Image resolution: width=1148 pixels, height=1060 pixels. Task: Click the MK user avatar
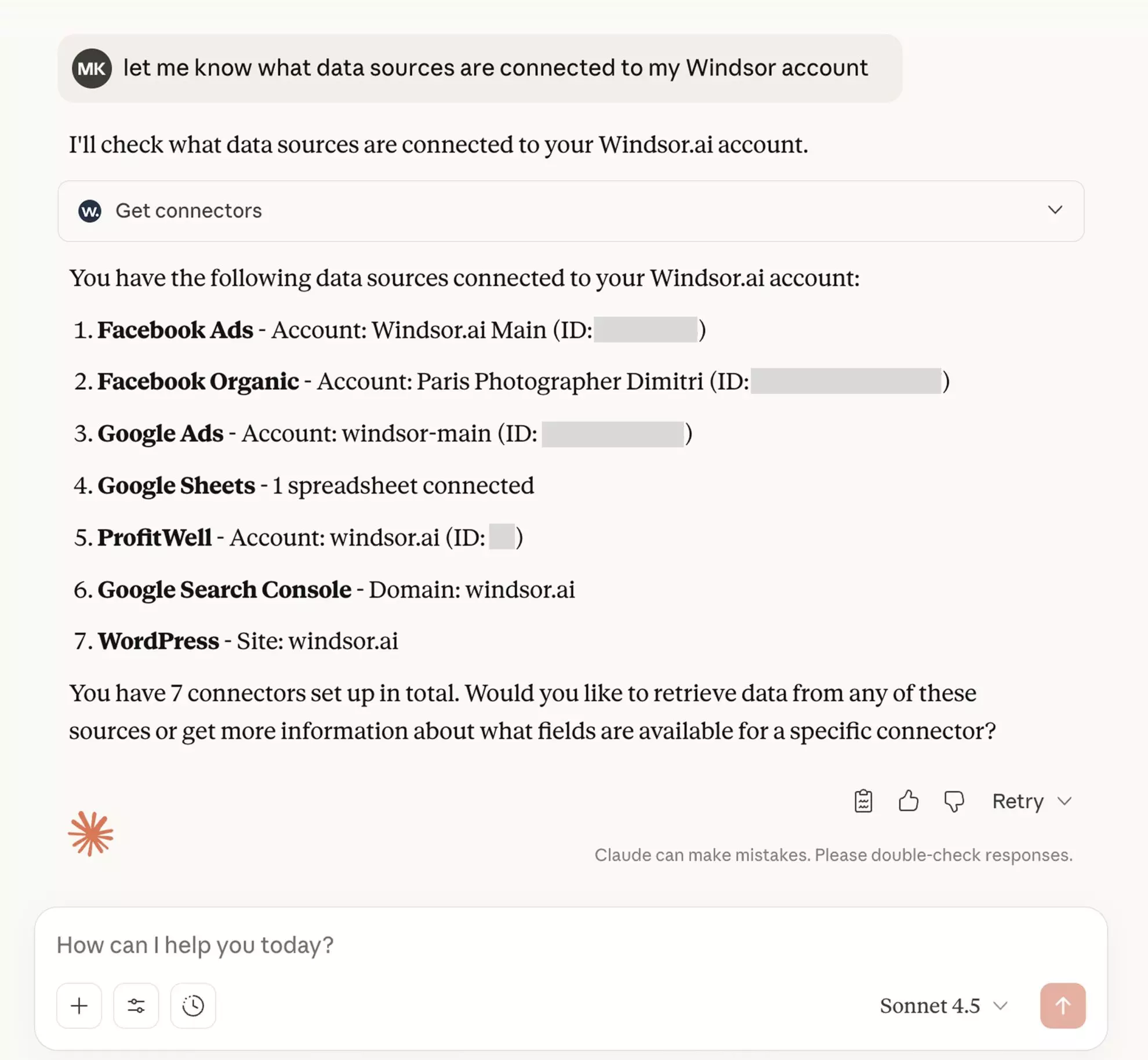(x=93, y=68)
